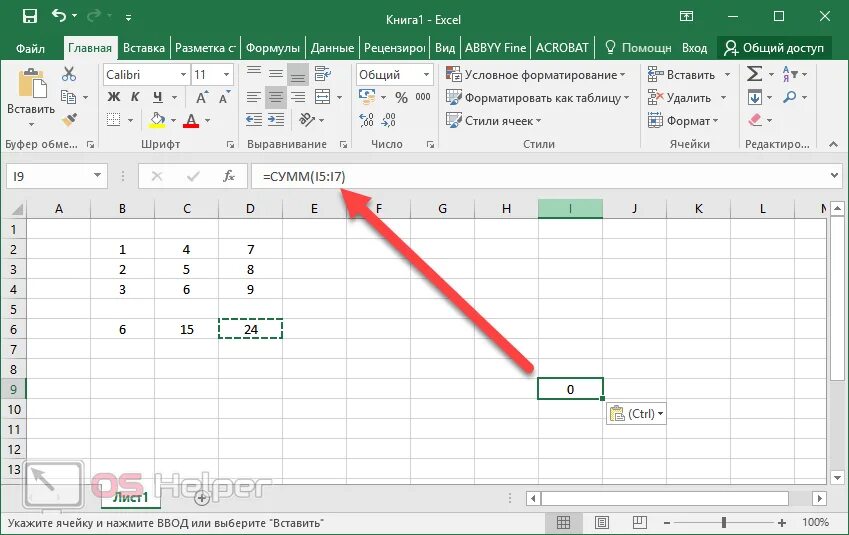Viewport: 849px width, 535px height.
Task: Click Вставить in the Ячейки group
Action: pyautogui.click(x=682, y=75)
